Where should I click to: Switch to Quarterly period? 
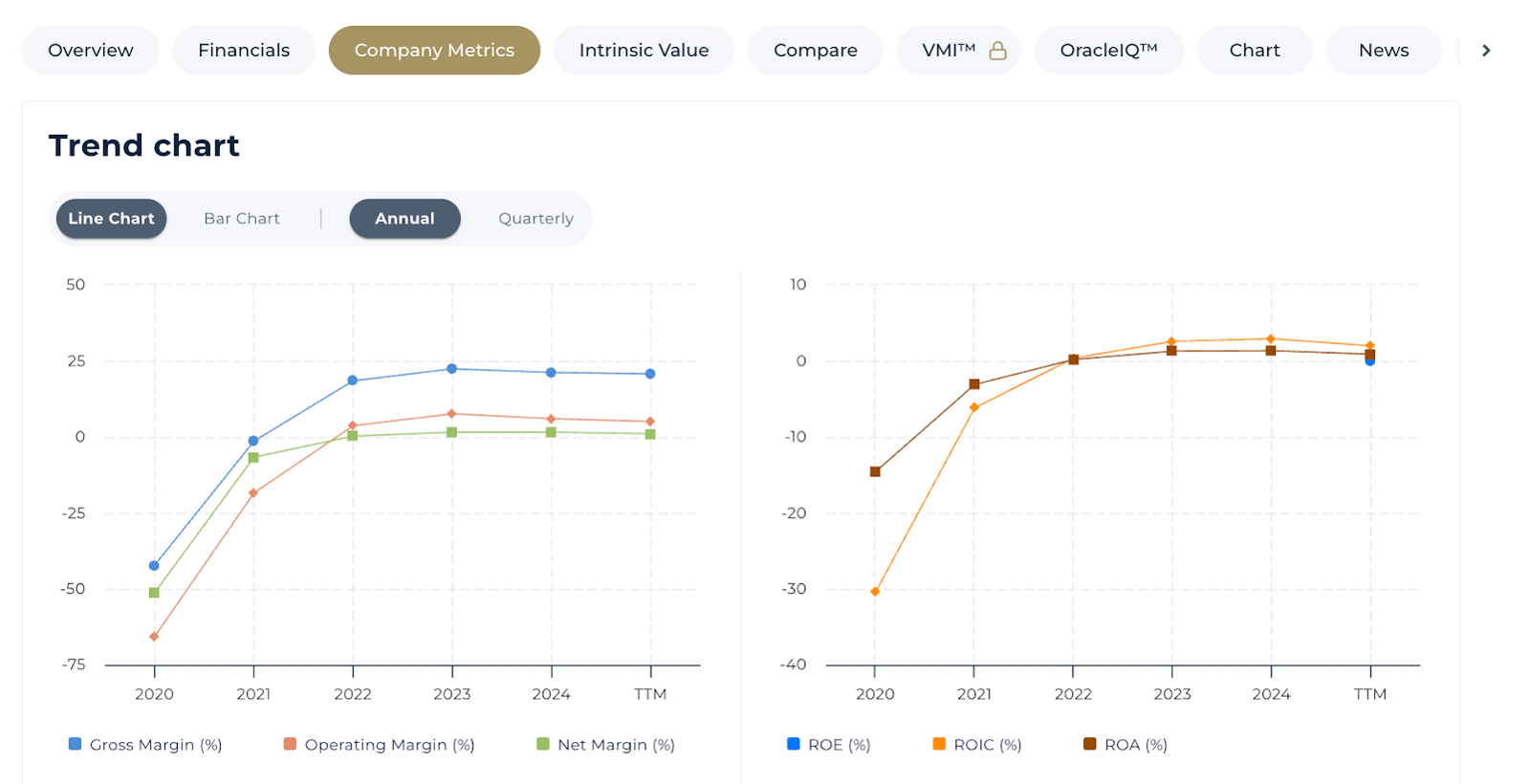tap(535, 219)
